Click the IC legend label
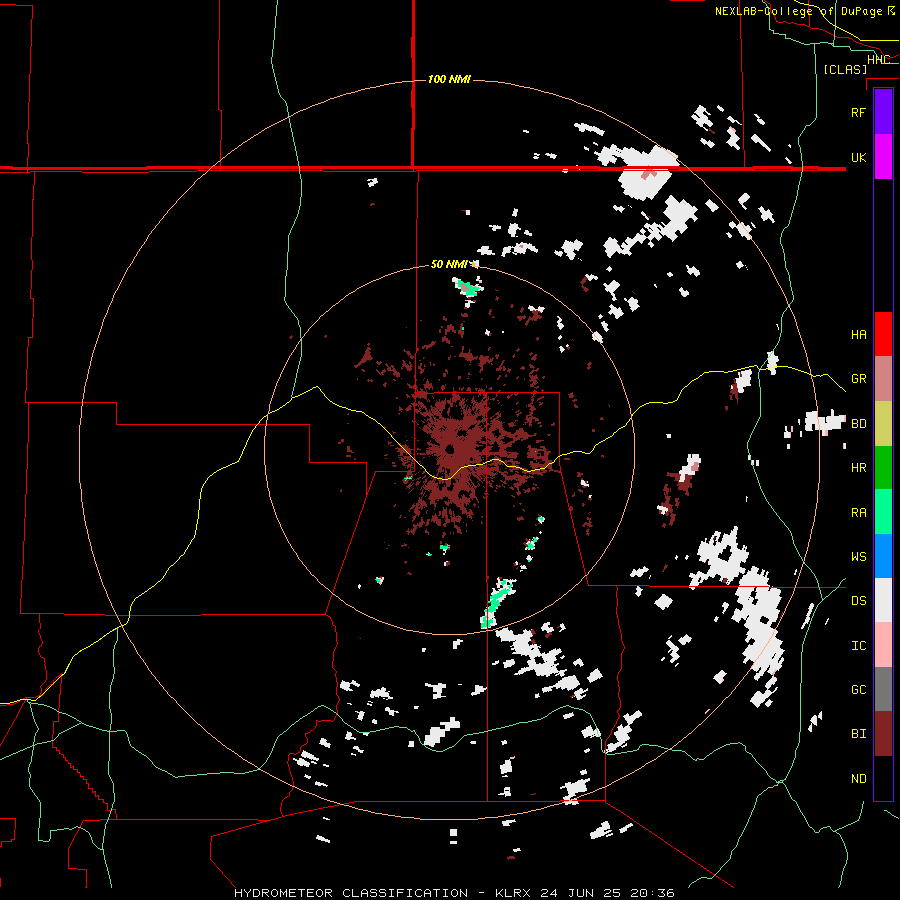The width and height of the screenshot is (900, 900). 858,646
